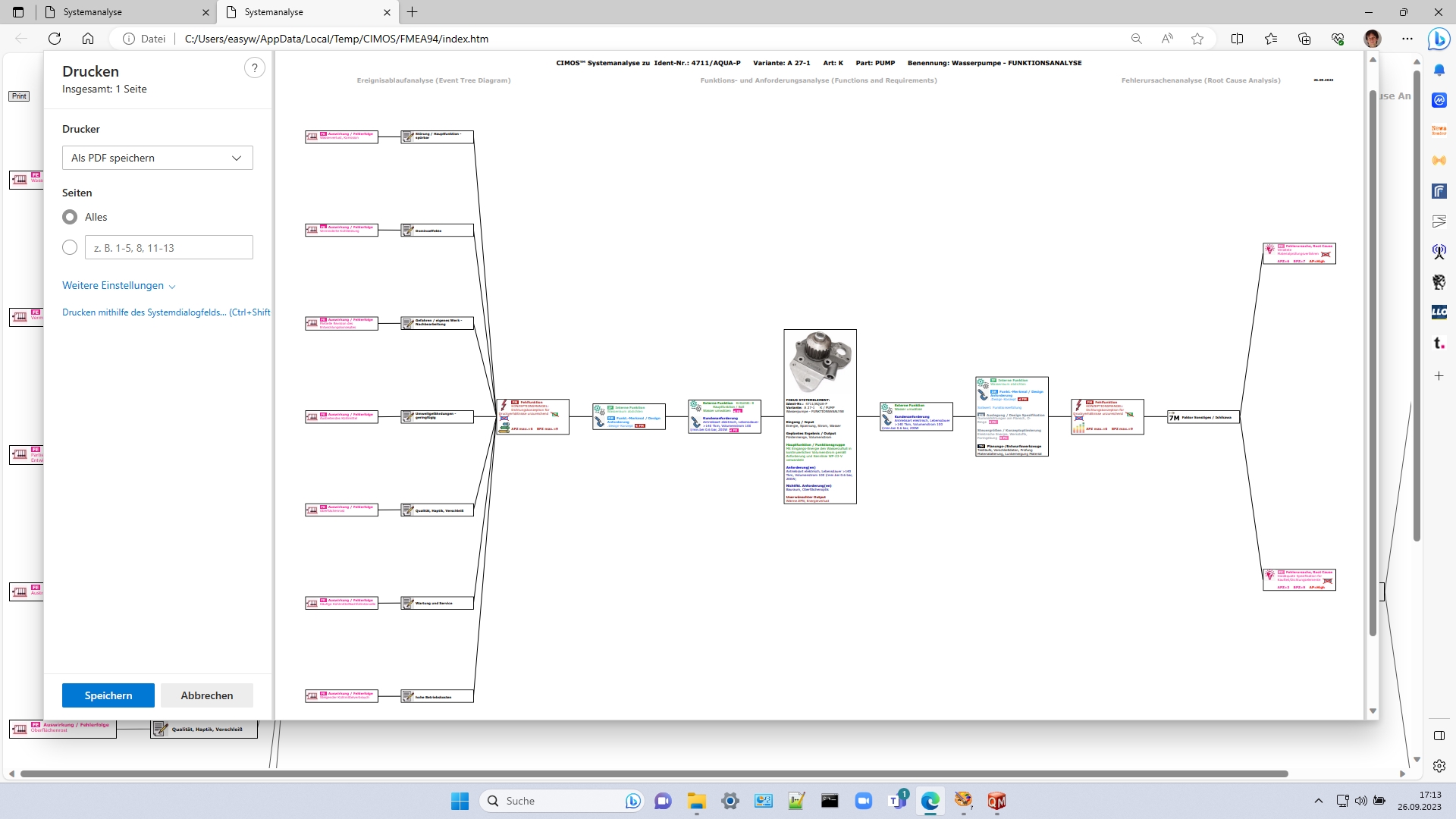Viewport: 1456px width, 819px height.
Task: Click the page range input field
Action: point(168,248)
